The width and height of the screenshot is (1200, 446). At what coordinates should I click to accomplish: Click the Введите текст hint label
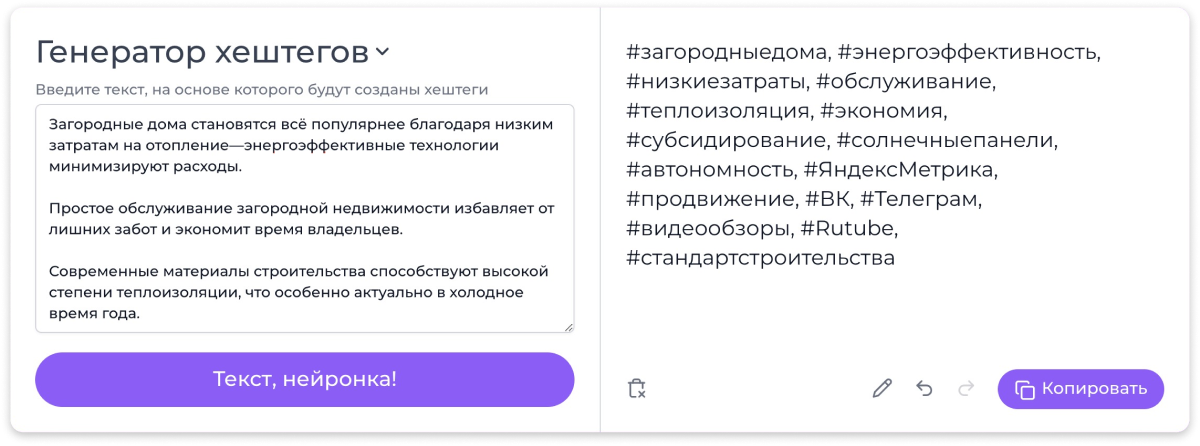[x=262, y=89]
